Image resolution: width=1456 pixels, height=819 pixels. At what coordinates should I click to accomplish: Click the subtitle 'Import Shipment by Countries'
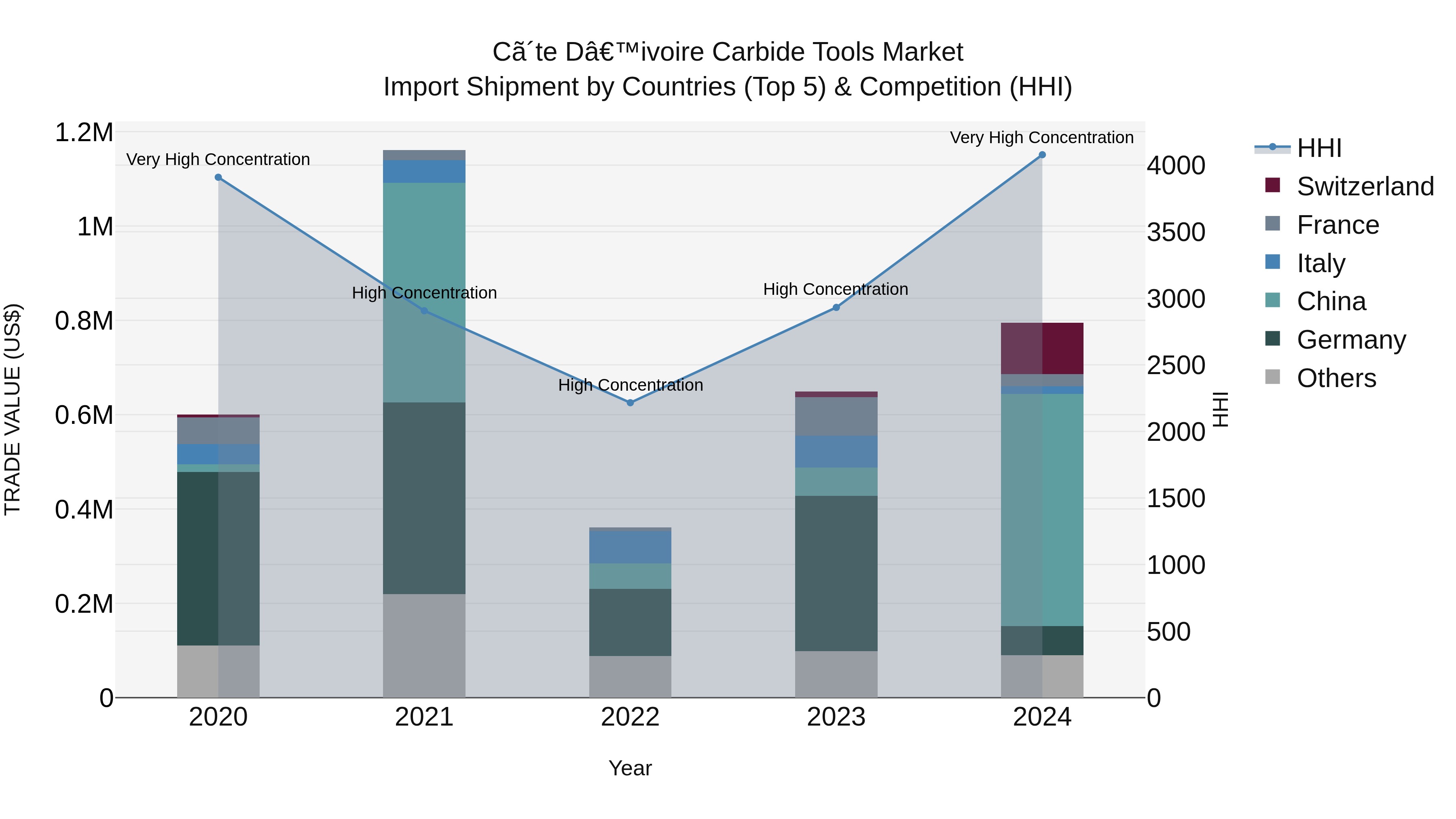pyautogui.click(x=560, y=87)
